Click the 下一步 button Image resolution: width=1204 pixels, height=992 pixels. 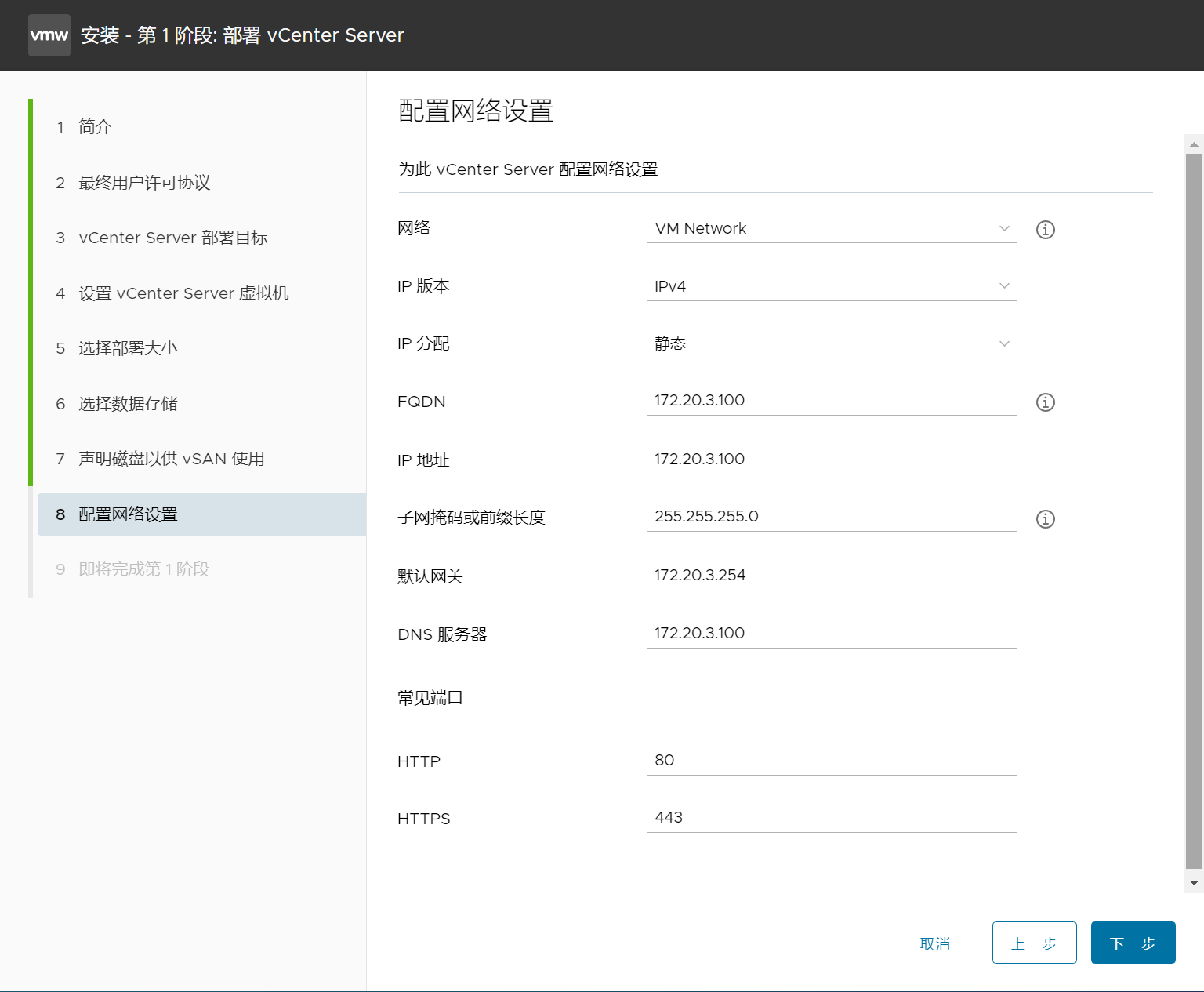(x=1133, y=943)
